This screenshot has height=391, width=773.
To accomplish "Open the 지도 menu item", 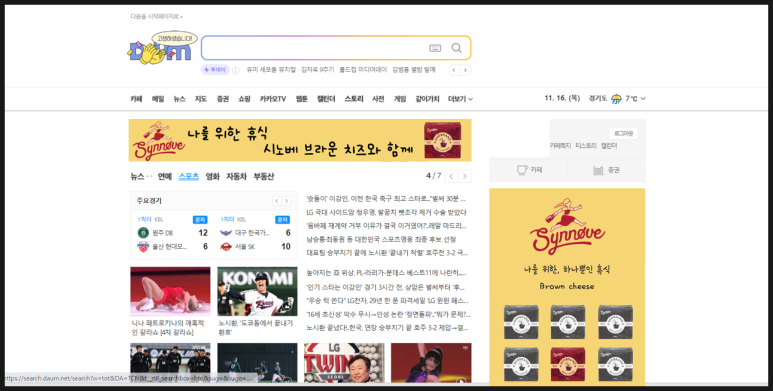I will [x=201, y=99].
